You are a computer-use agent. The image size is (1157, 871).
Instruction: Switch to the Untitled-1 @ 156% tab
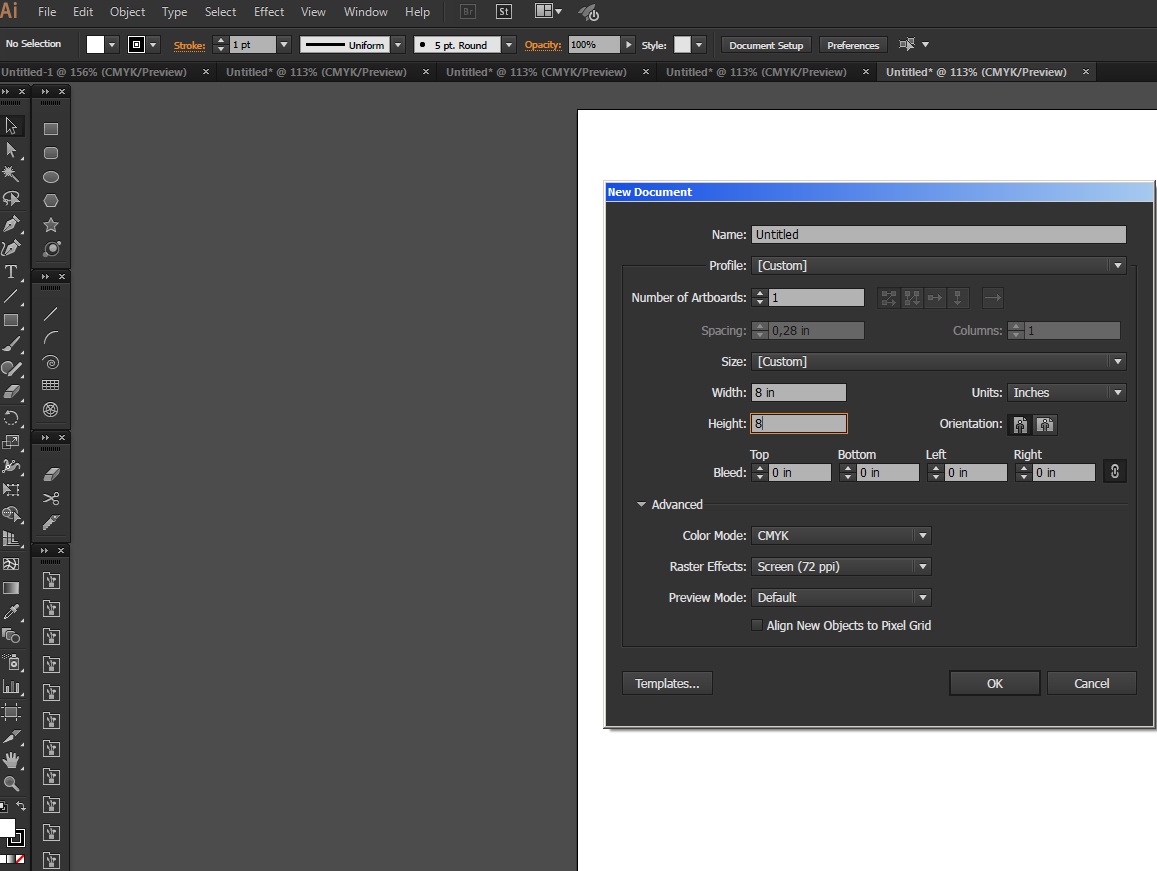click(95, 72)
